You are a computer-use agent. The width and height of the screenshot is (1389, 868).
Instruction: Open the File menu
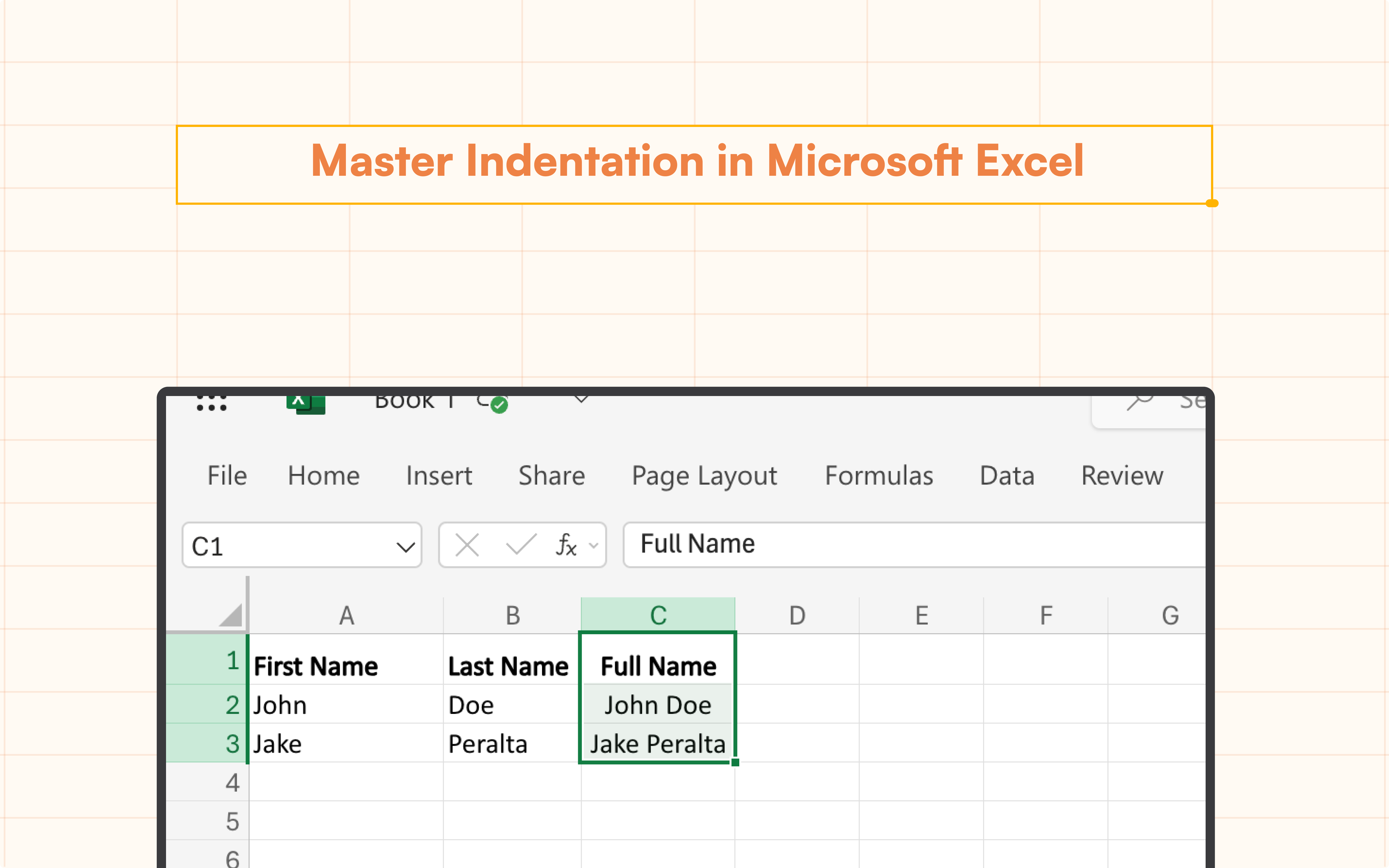click(227, 475)
